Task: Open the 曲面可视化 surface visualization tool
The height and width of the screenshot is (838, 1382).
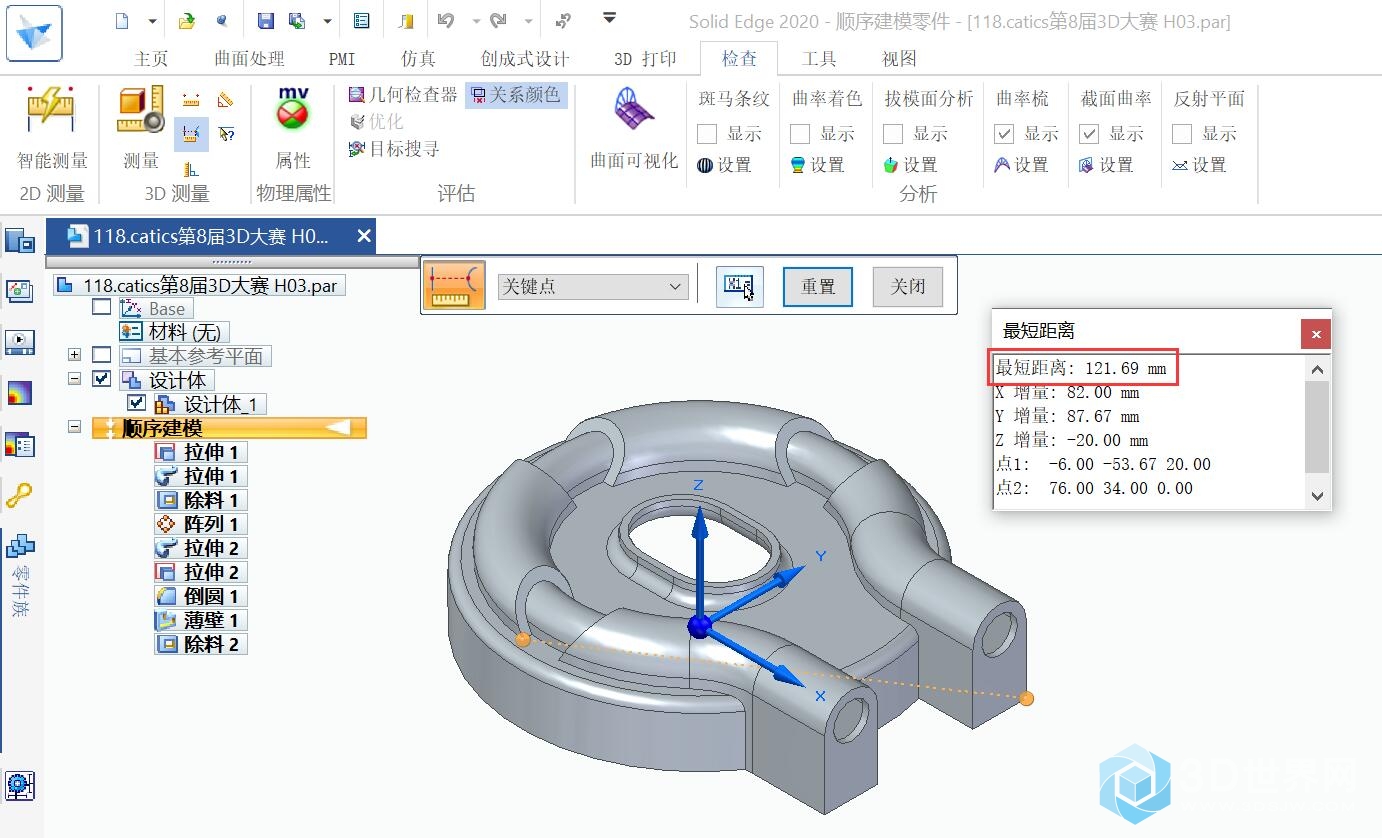Action: point(634,128)
